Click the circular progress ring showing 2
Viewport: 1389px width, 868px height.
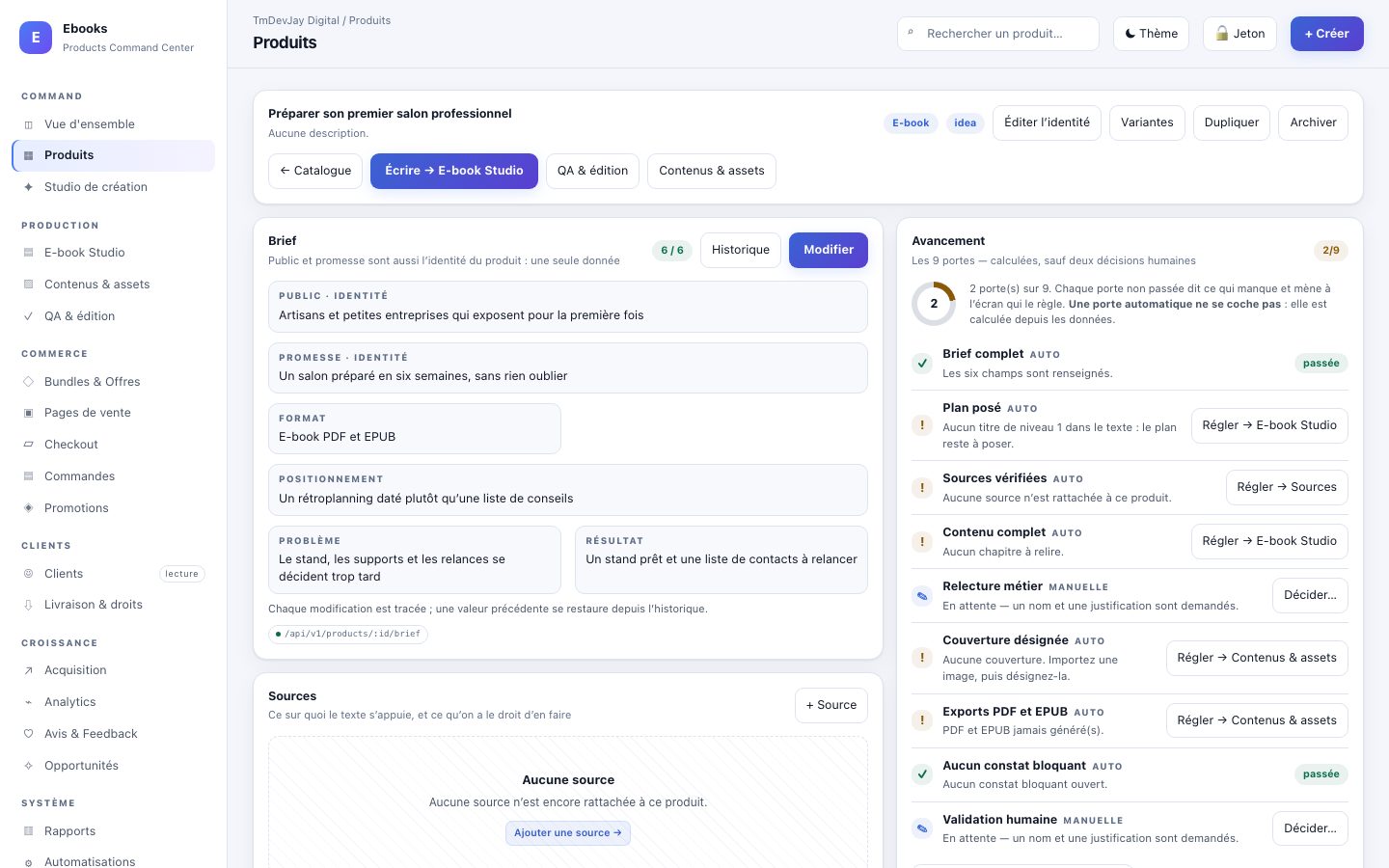[934, 304]
